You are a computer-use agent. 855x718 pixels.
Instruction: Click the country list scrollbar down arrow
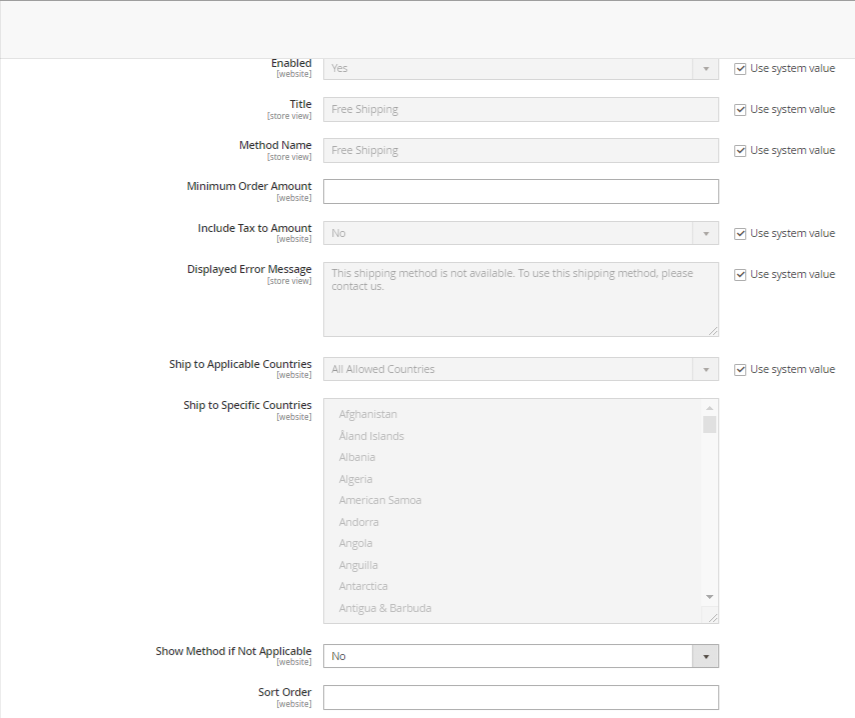pos(709,597)
